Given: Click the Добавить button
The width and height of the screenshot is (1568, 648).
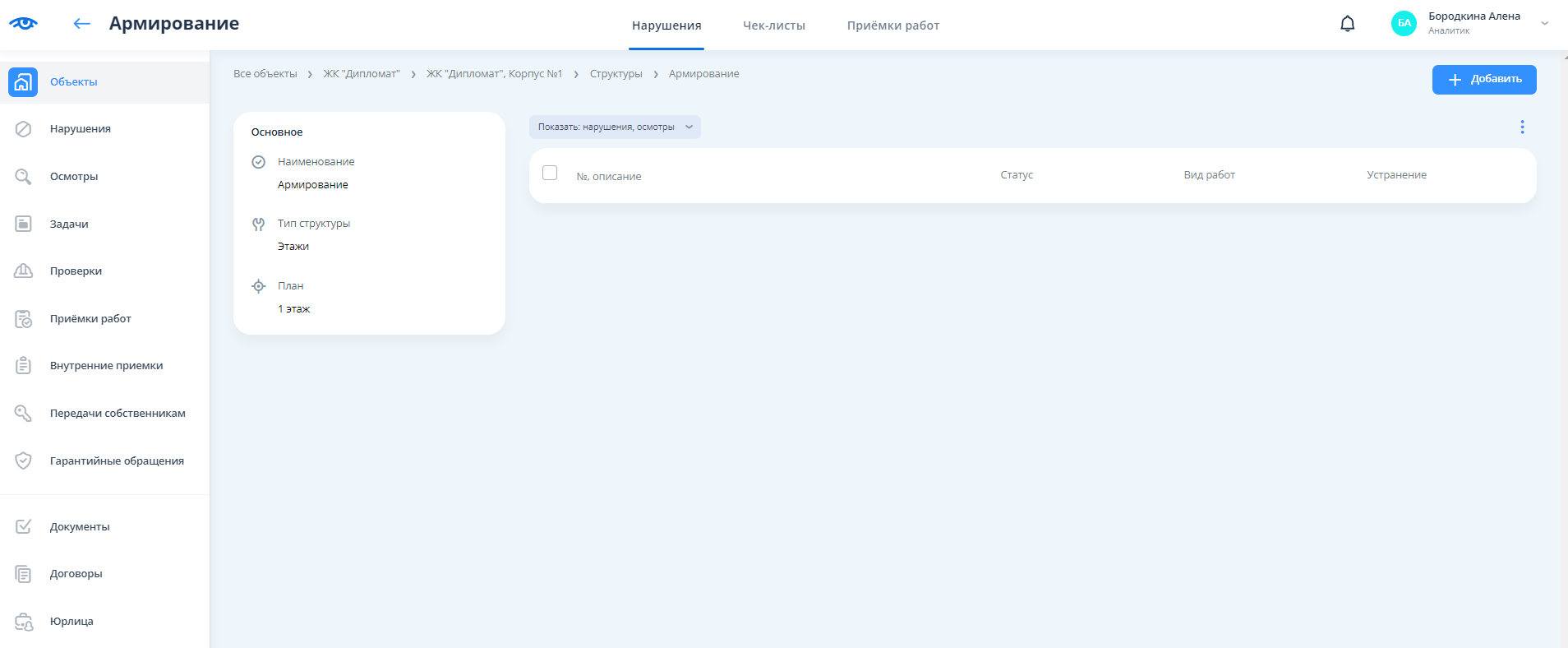Looking at the screenshot, I should point(1484,80).
